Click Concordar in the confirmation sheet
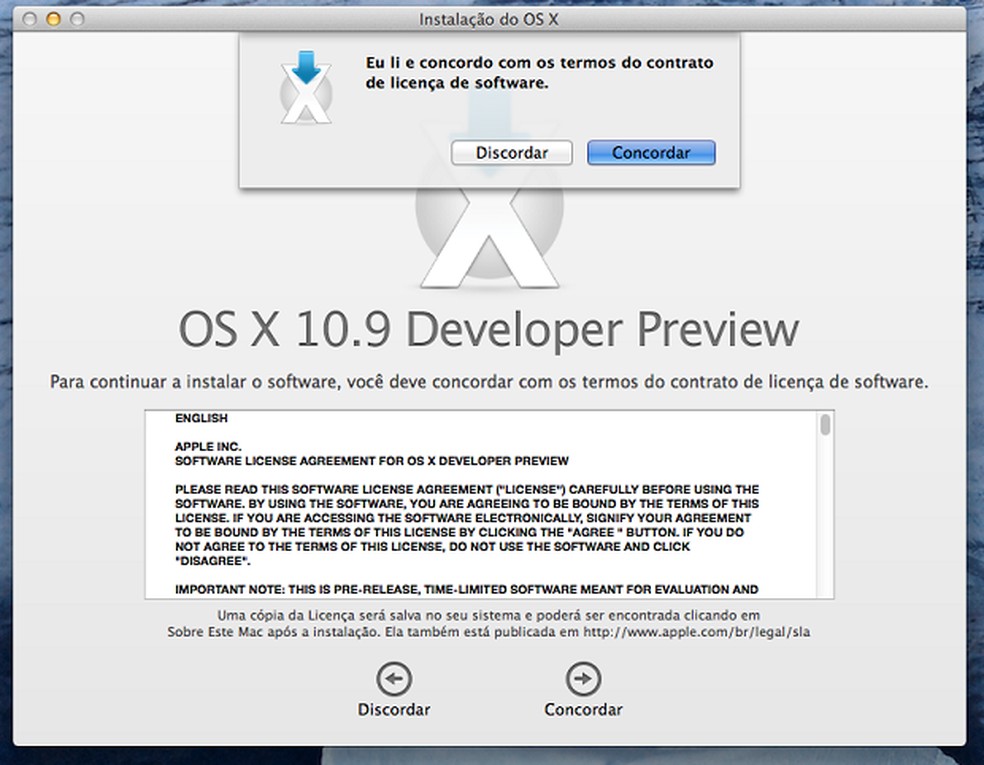Screen dimensions: 984x765 [651, 152]
